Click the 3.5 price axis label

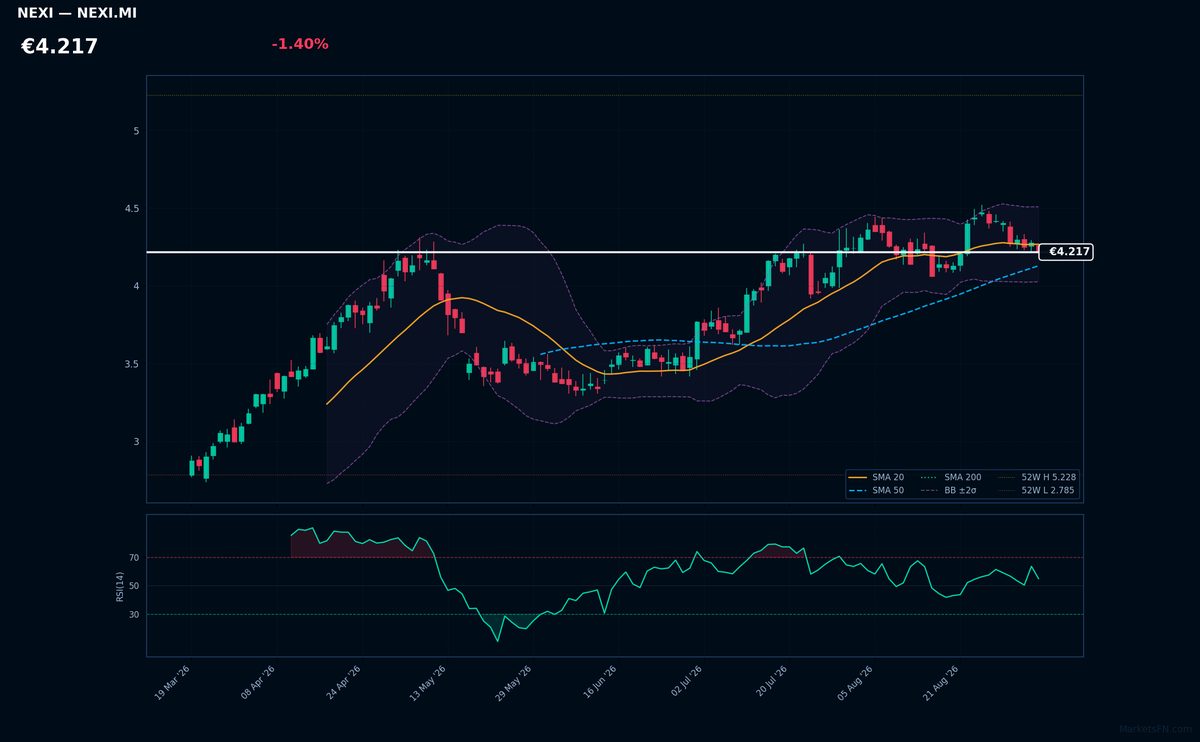pos(131,364)
